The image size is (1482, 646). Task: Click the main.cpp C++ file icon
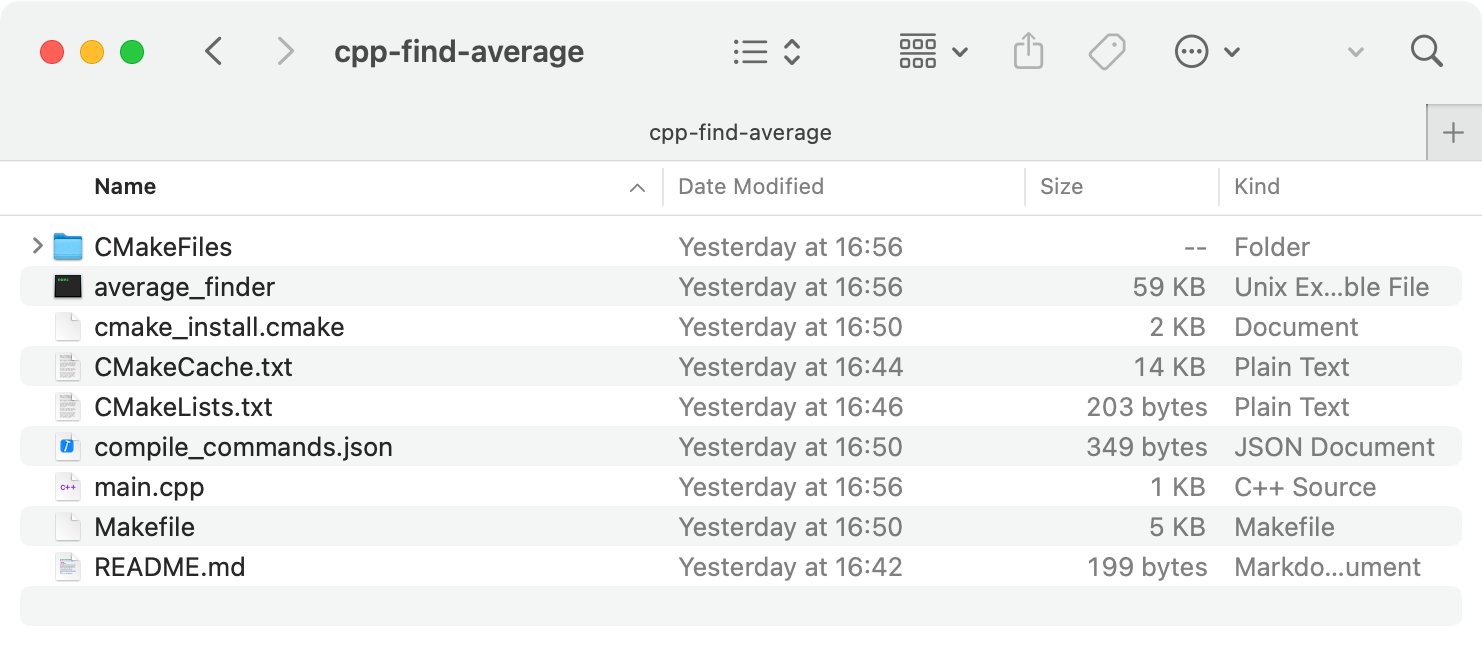[x=67, y=488]
